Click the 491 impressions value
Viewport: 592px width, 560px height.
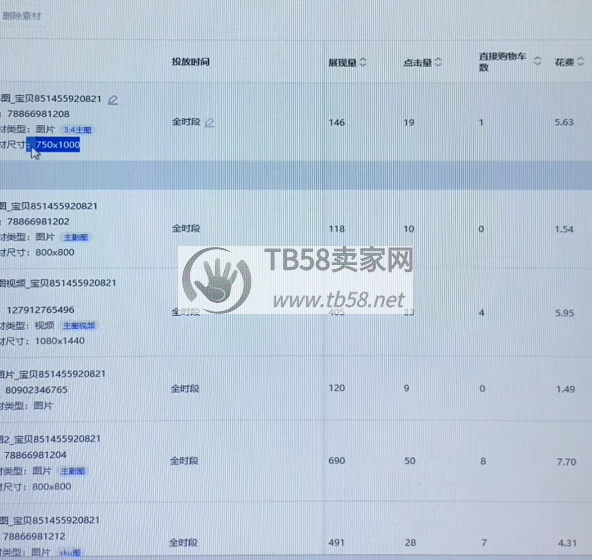pos(337,542)
